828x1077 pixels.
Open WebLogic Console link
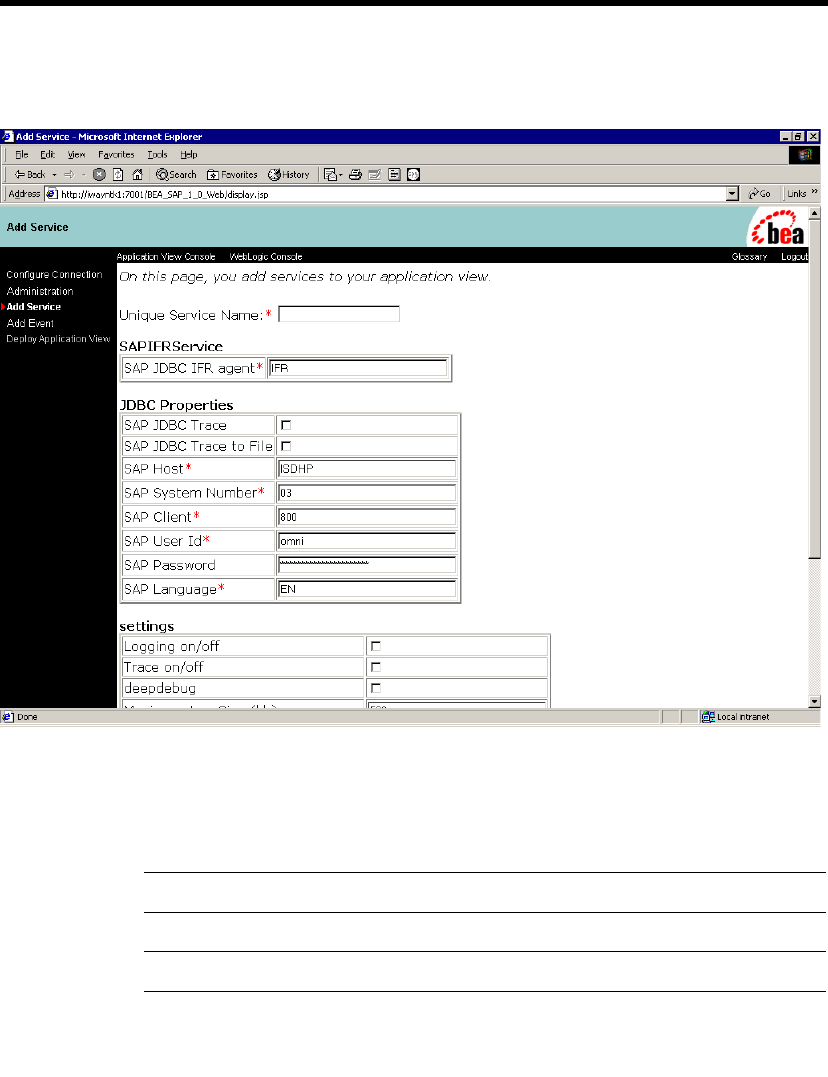tap(266, 256)
